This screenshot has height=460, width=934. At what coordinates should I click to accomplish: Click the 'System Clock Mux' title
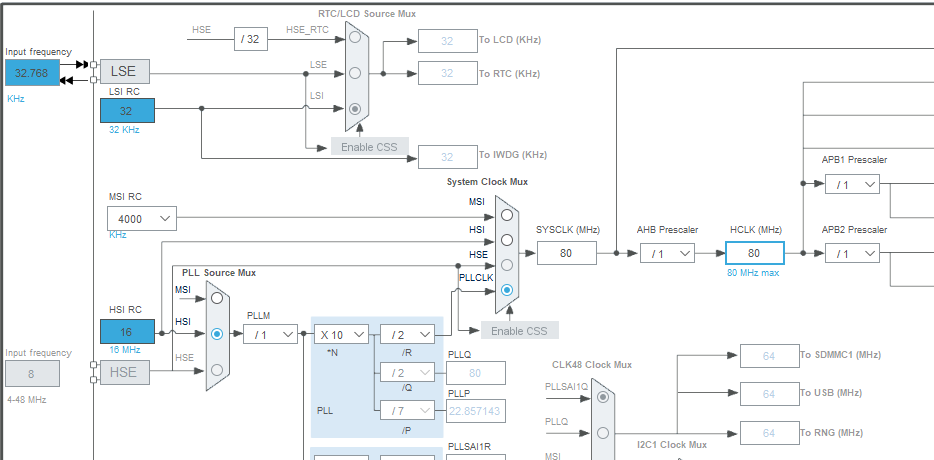[487, 182]
